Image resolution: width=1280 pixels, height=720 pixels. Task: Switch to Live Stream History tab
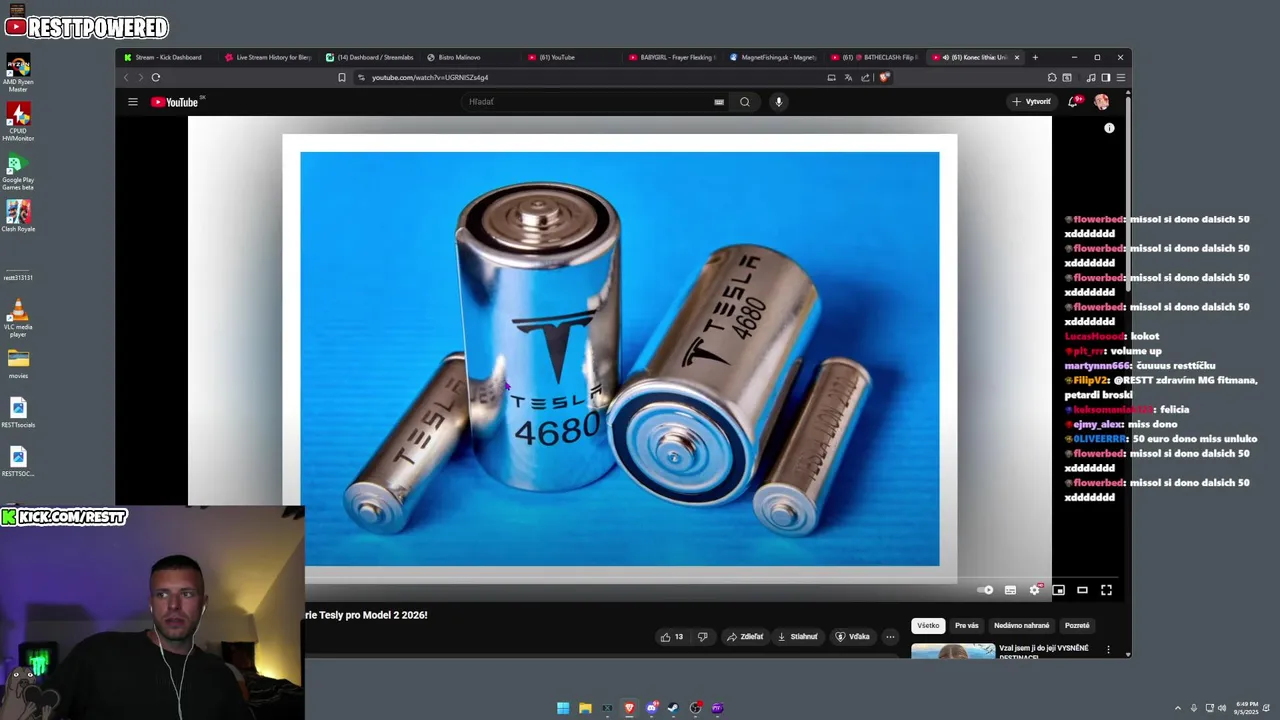268,57
